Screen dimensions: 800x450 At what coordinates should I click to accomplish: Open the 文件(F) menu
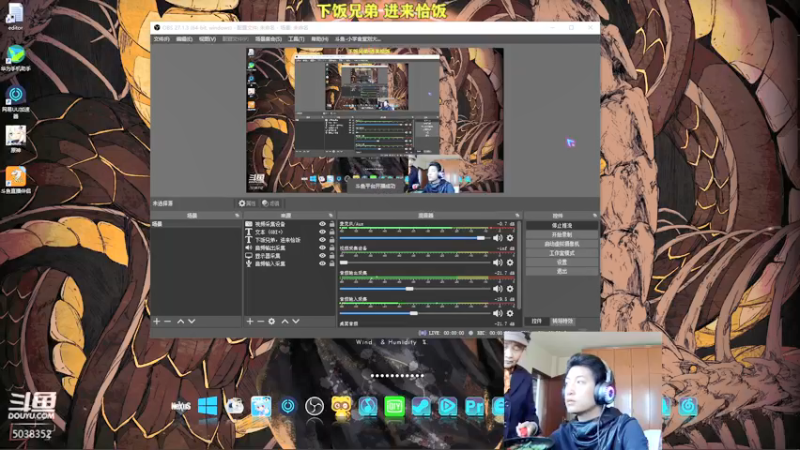pos(162,39)
